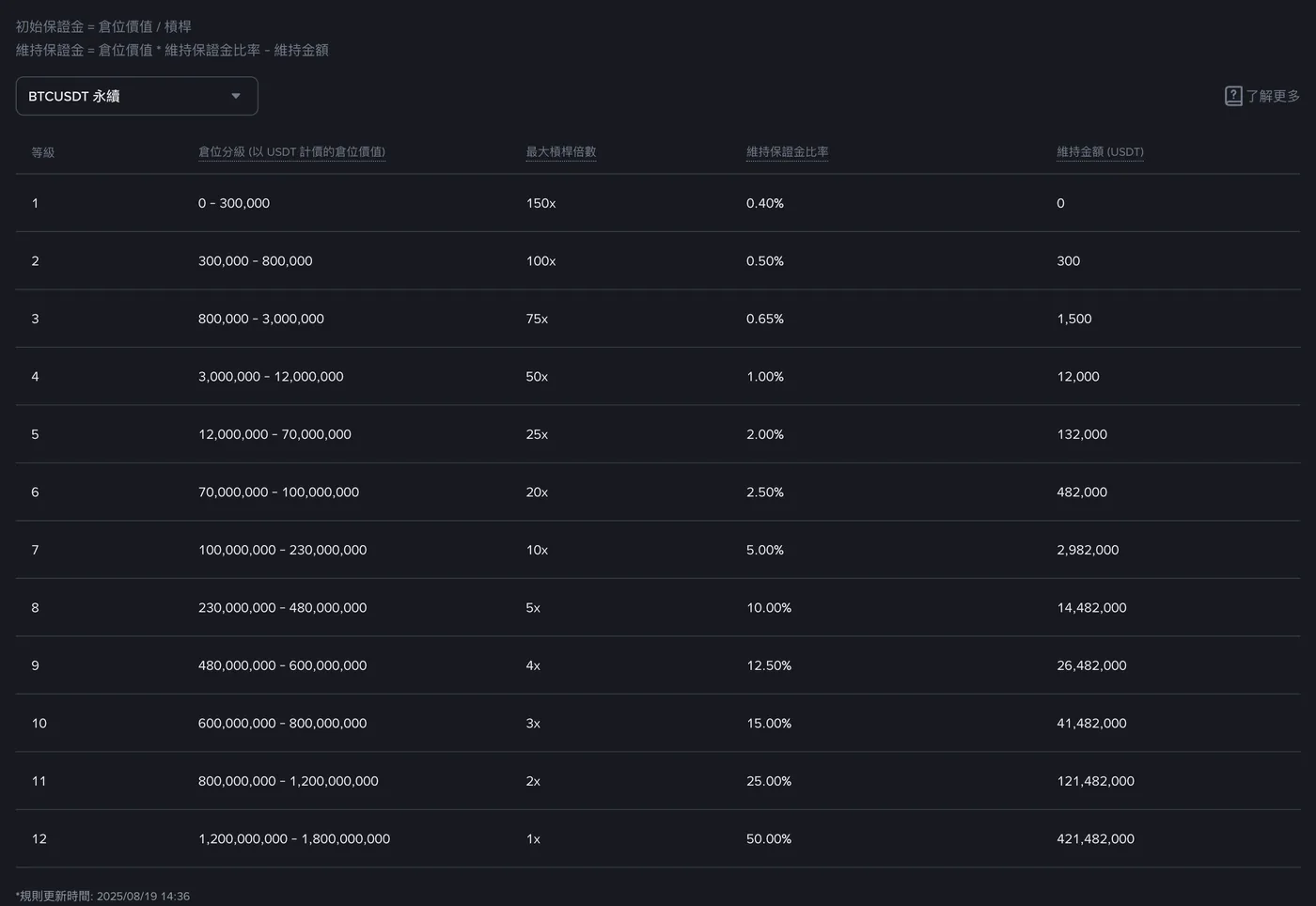1316x906 pixels.
Task: Select the 3,000,000 - 12,000,000 tier cell
Action: [x=271, y=377]
